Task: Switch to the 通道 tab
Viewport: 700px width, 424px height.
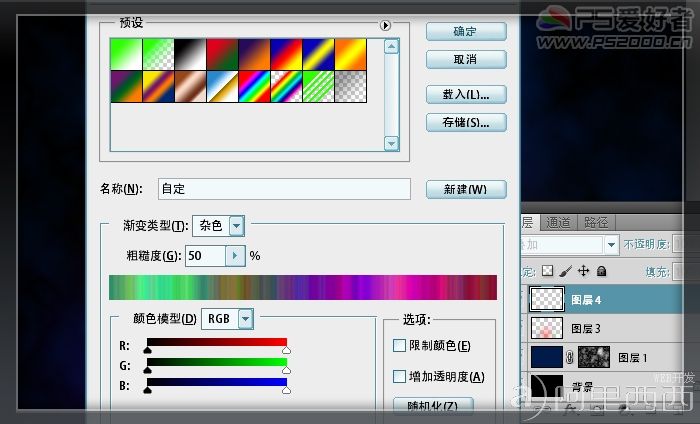Action: [558, 222]
